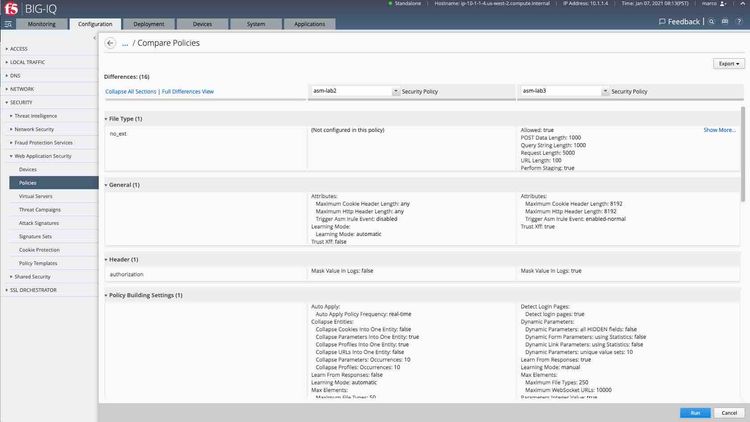This screenshot has height=422, width=750.
Task: Collapse the top header with the chevron
Action: (x=742, y=3)
